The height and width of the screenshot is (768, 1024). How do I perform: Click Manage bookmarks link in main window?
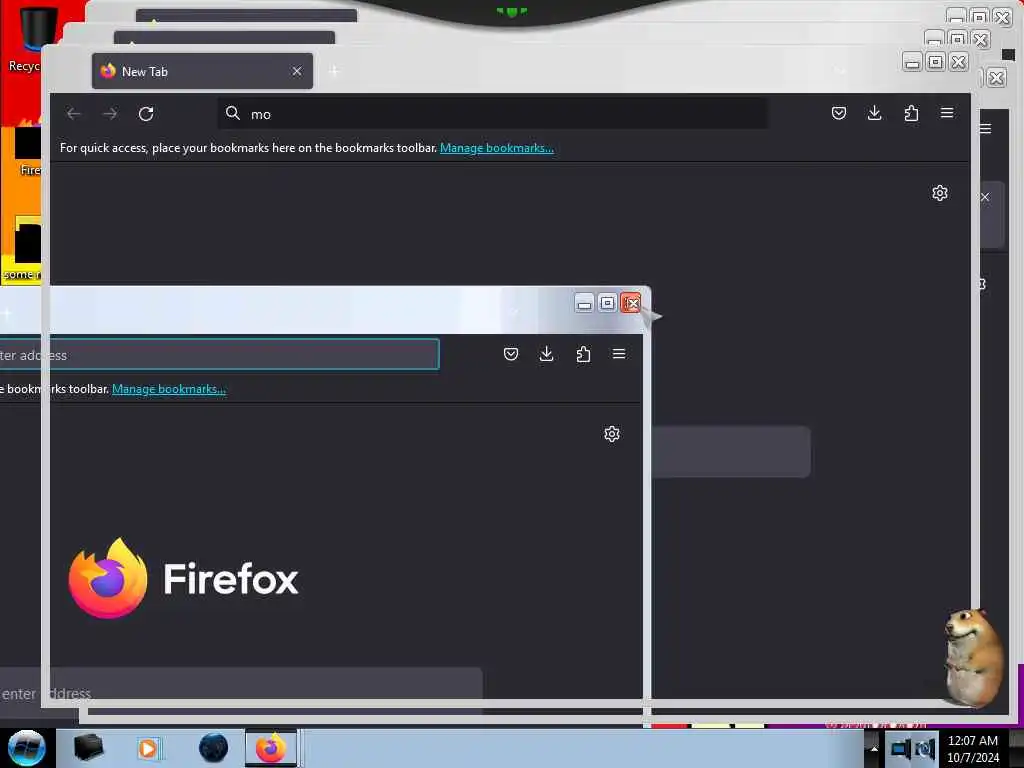496,148
